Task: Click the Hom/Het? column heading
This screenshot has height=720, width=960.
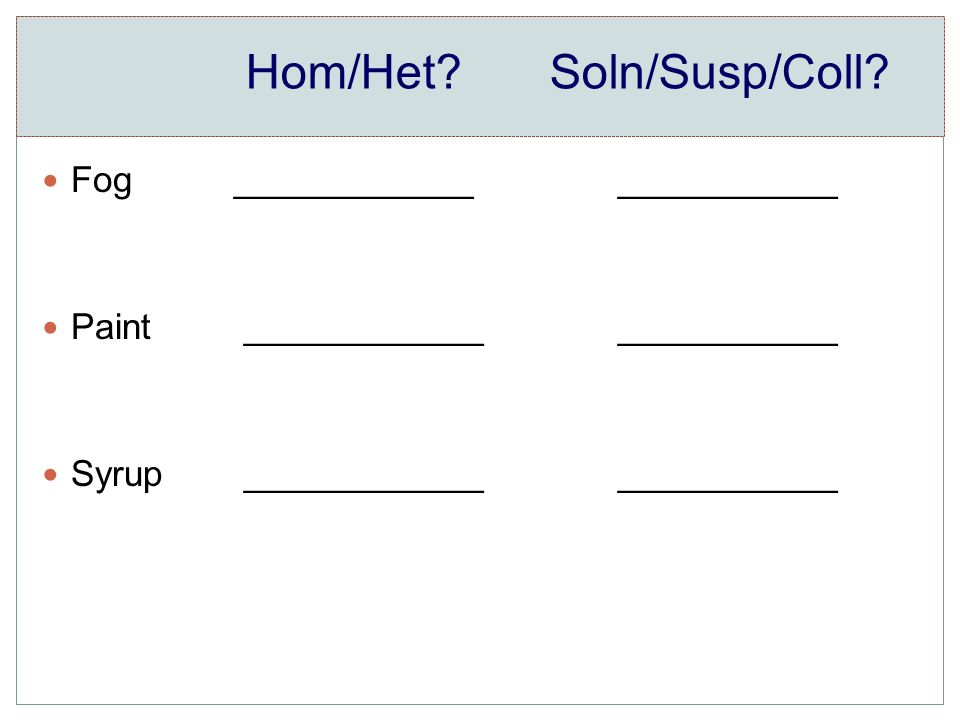Action: click(x=353, y=72)
